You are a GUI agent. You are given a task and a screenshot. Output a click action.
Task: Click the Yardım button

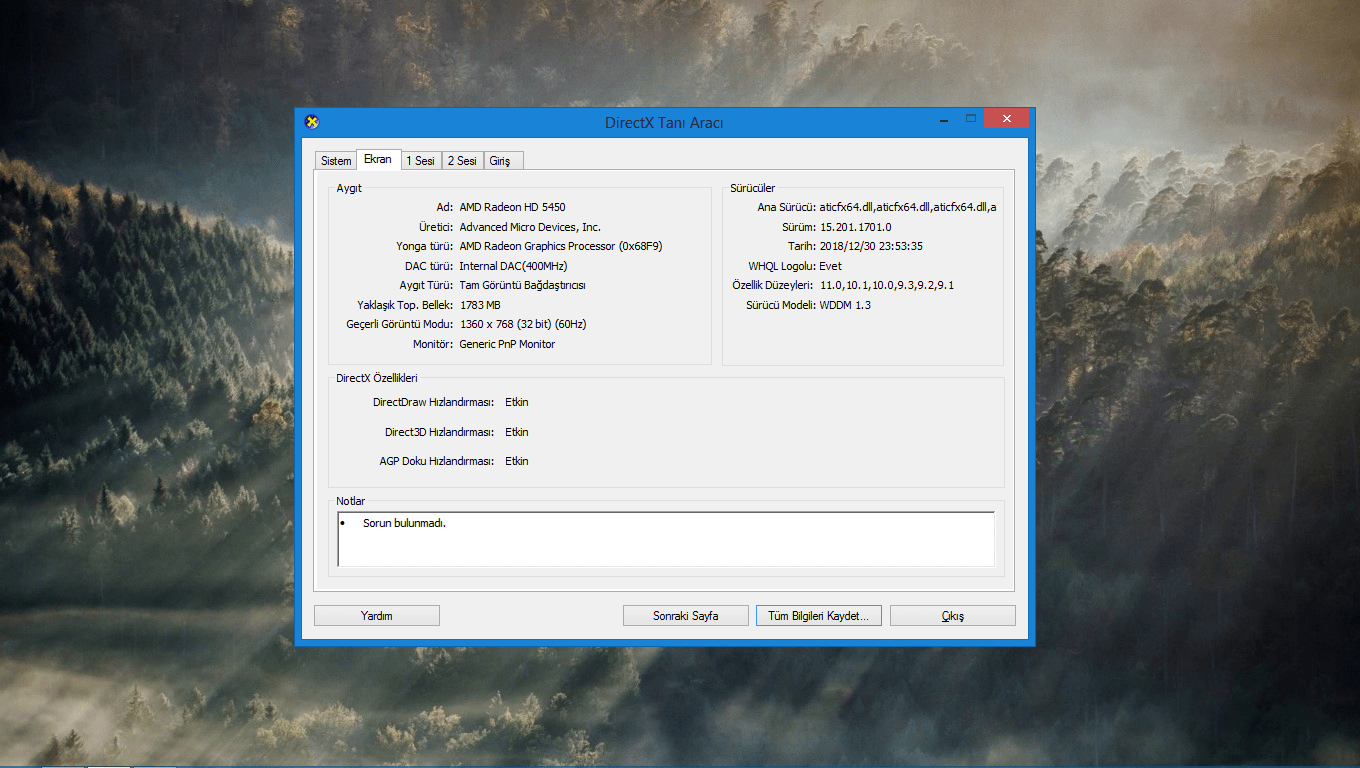[377, 616]
